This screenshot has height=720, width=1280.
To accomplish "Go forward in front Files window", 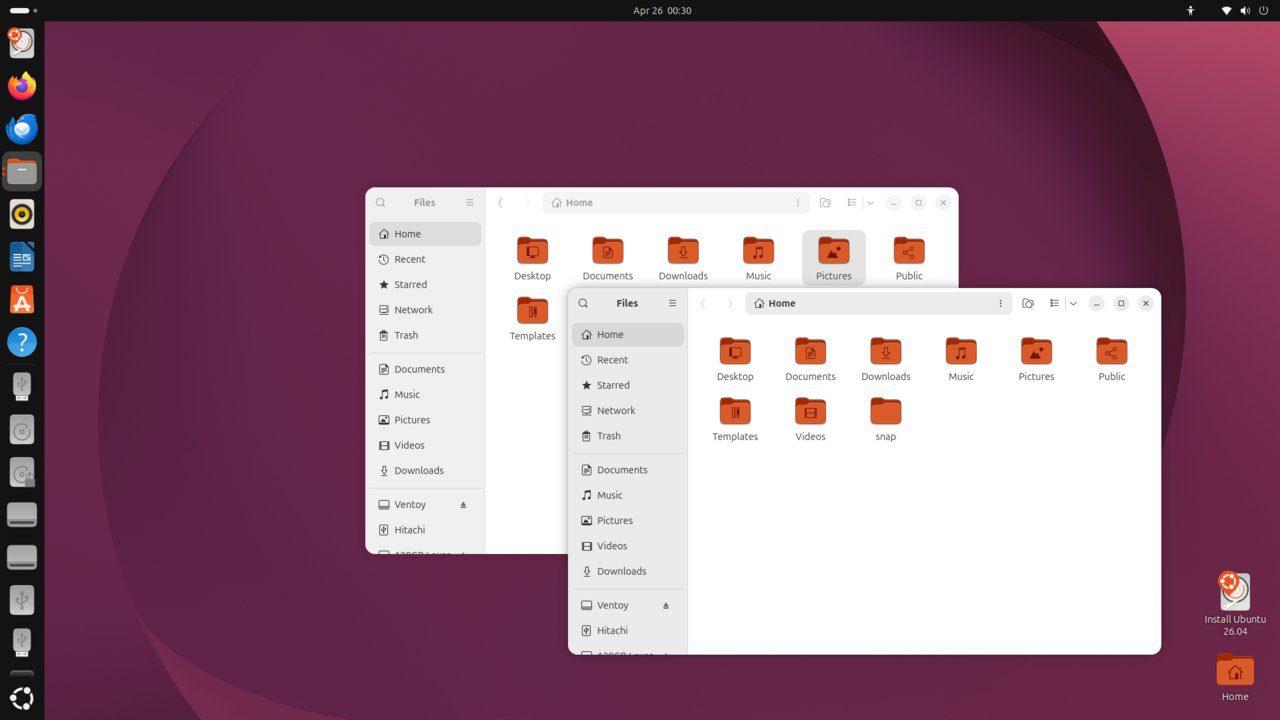I will pos(730,303).
